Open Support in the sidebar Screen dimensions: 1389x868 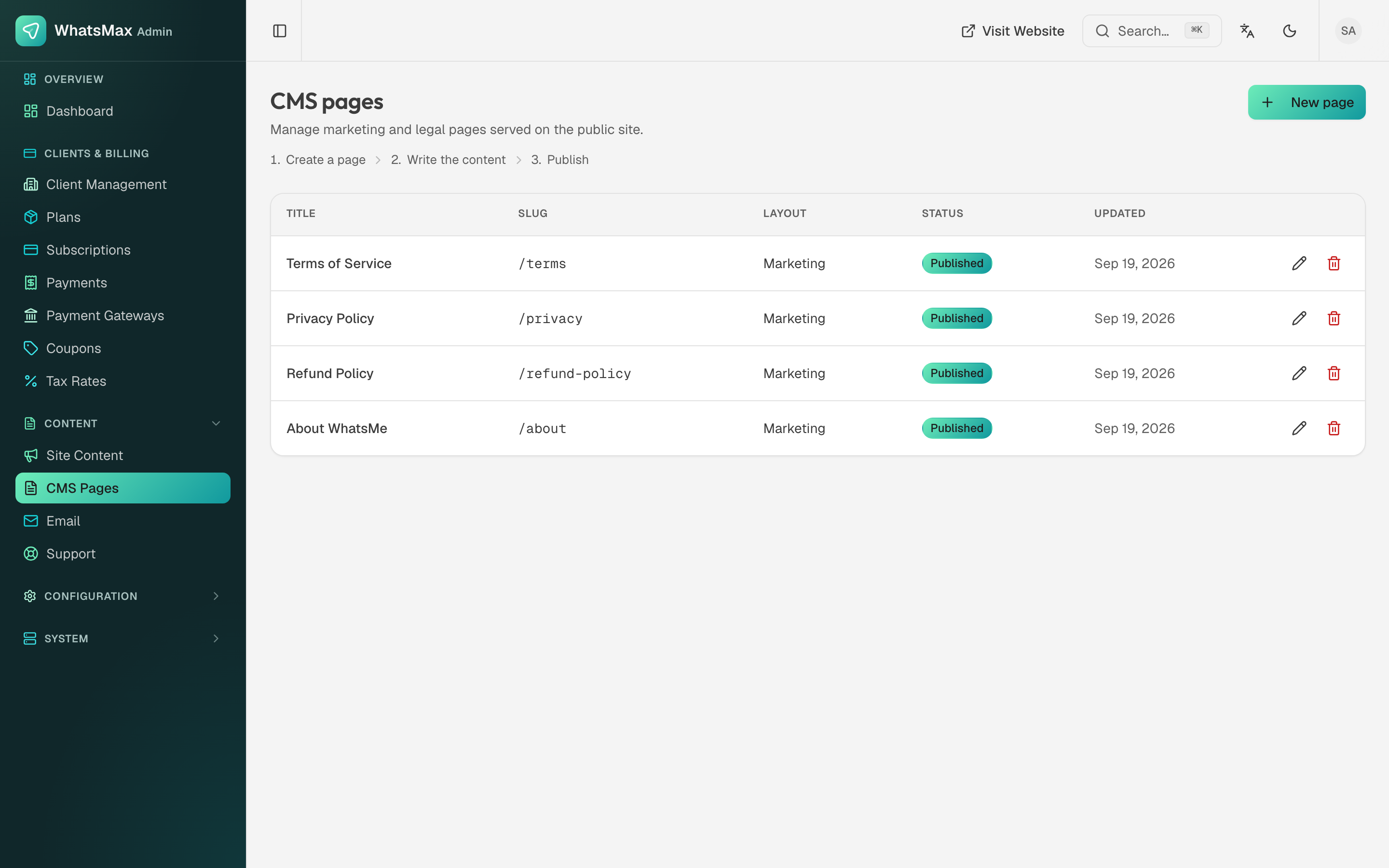pyautogui.click(x=123, y=554)
